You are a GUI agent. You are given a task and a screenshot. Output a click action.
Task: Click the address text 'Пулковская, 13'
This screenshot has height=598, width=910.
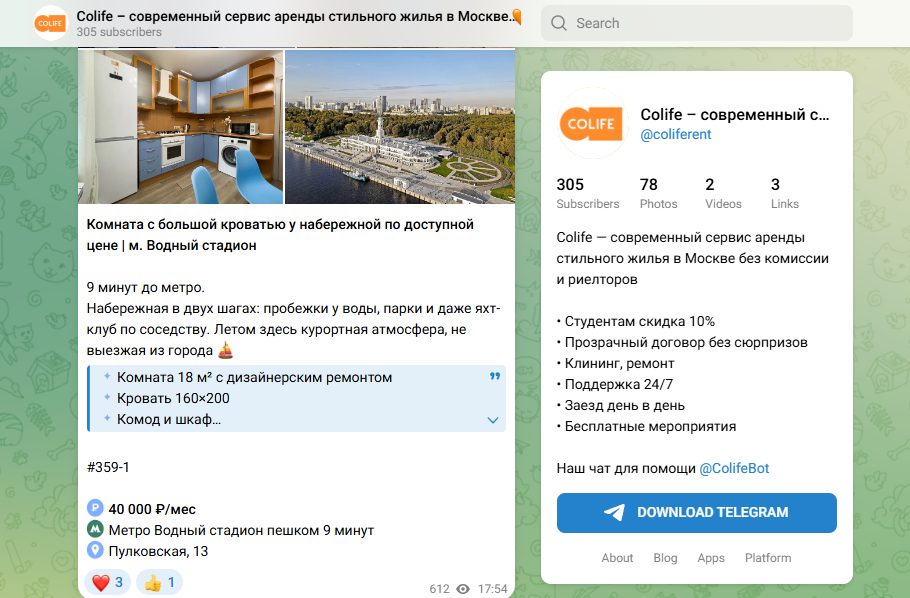pyautogui.click(x=158, y=551)
